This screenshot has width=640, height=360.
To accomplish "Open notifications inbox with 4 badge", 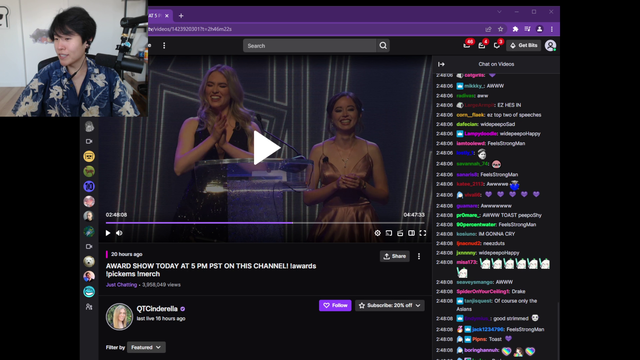I will click(x=482, y=45).
